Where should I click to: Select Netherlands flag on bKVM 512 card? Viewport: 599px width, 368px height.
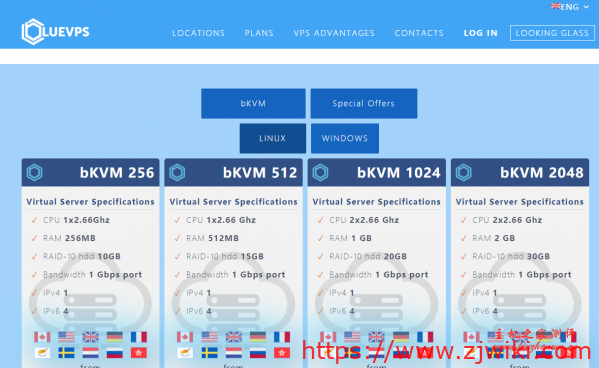[233, 353]
